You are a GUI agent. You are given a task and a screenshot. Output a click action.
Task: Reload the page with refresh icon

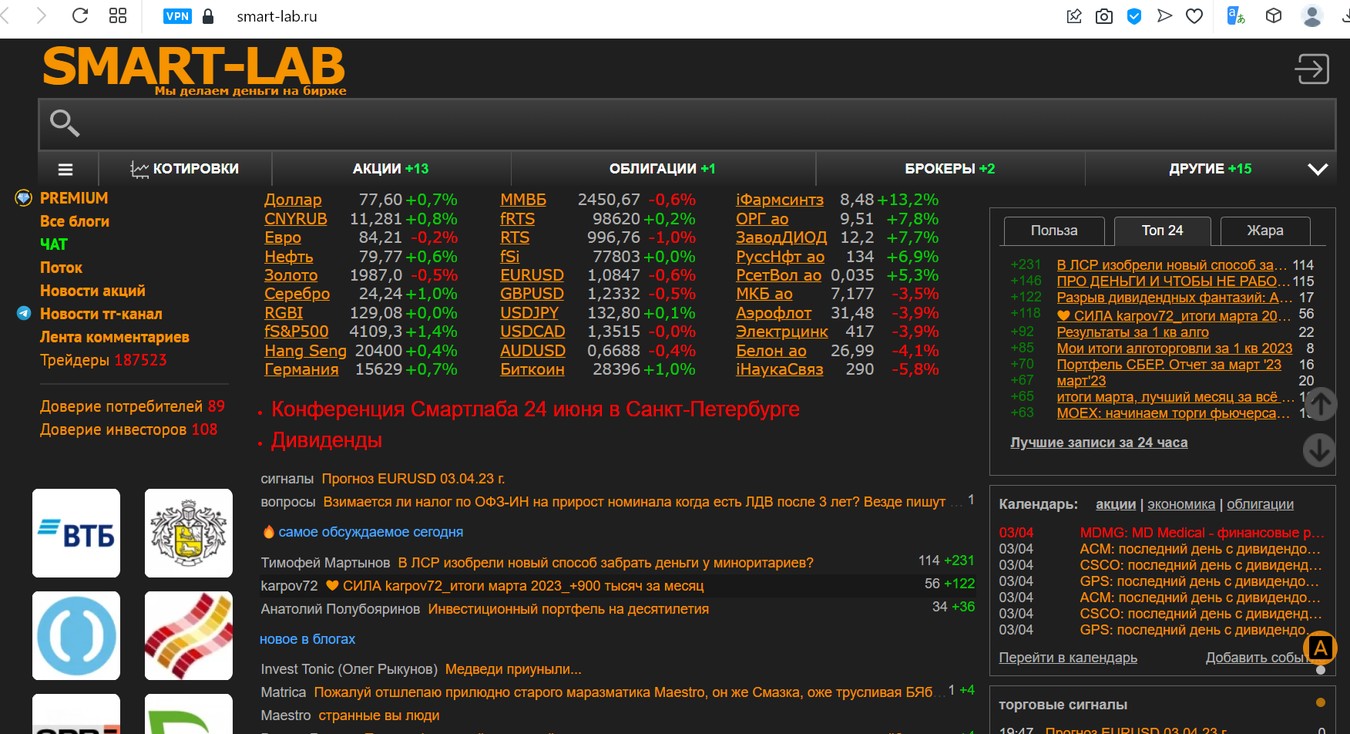click(80, 16)
